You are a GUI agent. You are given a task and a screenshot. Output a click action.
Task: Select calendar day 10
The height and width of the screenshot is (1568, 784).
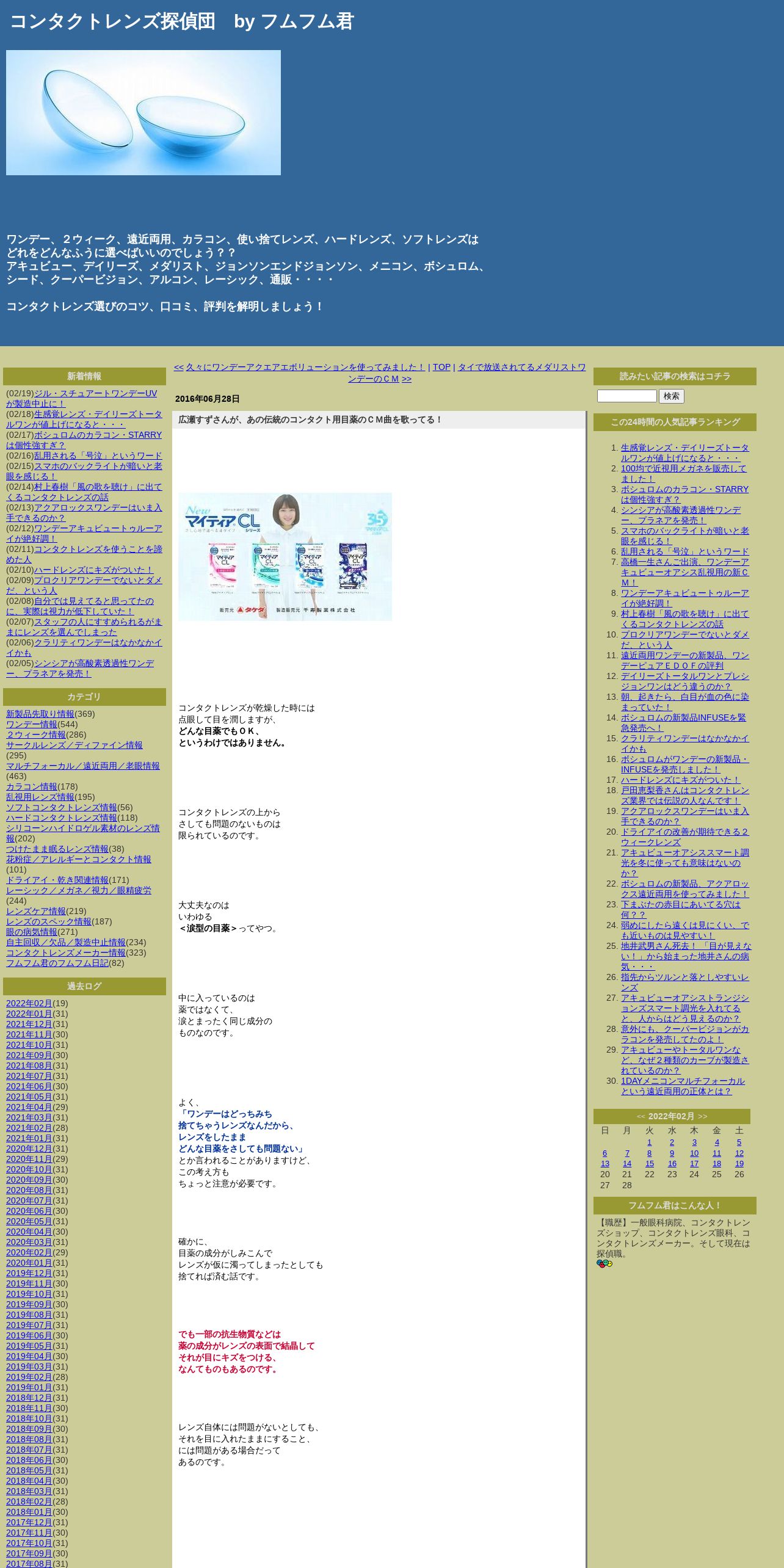pos(694,1153)
